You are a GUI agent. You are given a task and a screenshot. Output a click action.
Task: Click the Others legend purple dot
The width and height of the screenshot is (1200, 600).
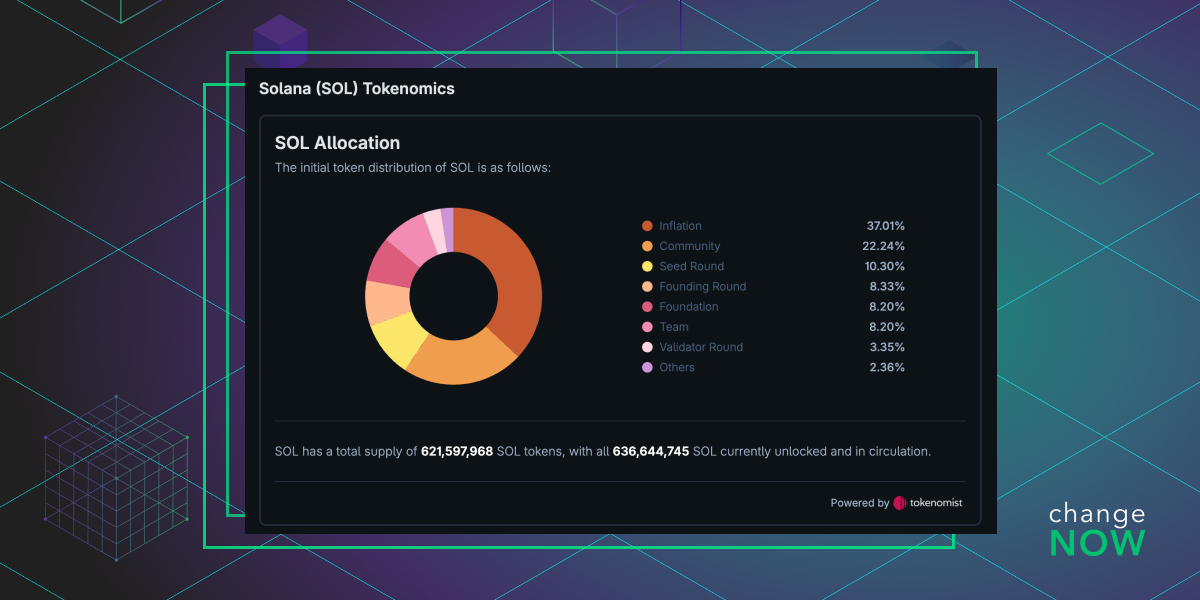pos(647,367)
